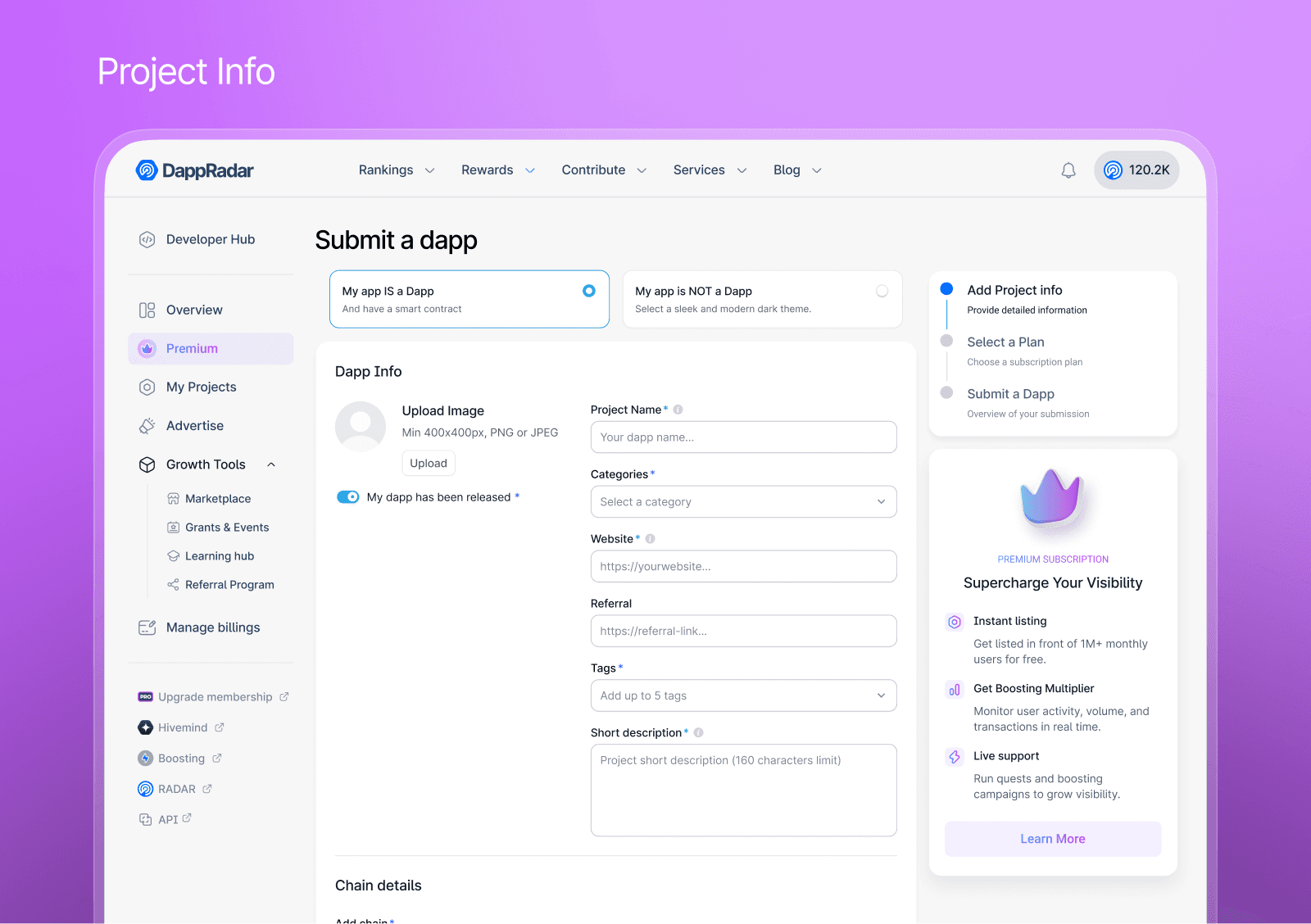The width and height of the screenshot is (1311, 924).
Task: Open the notifications bell
Action: coord(1068,170)
